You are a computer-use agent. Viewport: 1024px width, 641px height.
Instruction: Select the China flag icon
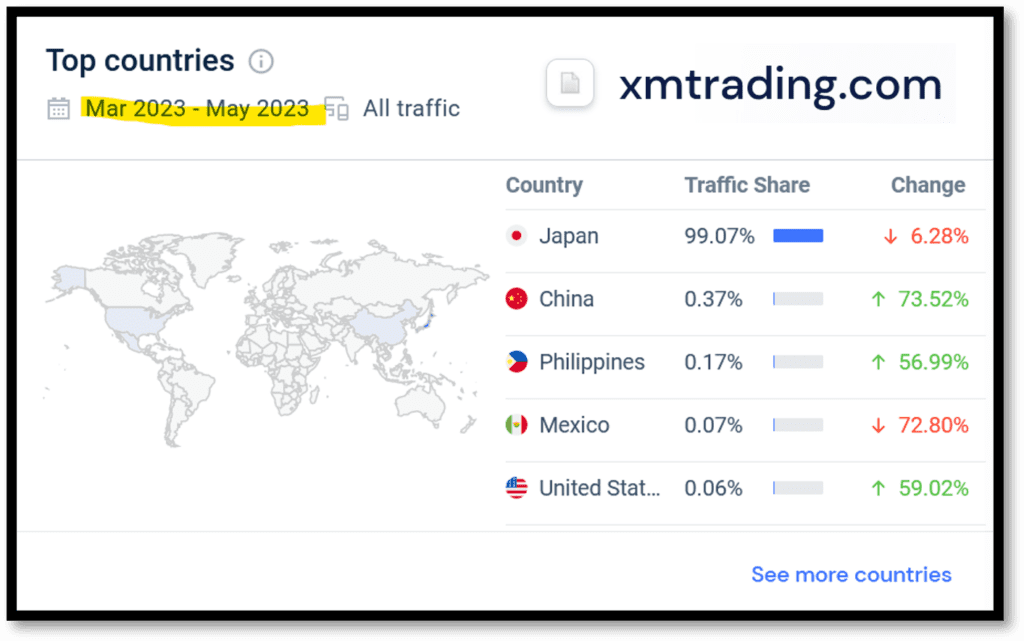516,299
